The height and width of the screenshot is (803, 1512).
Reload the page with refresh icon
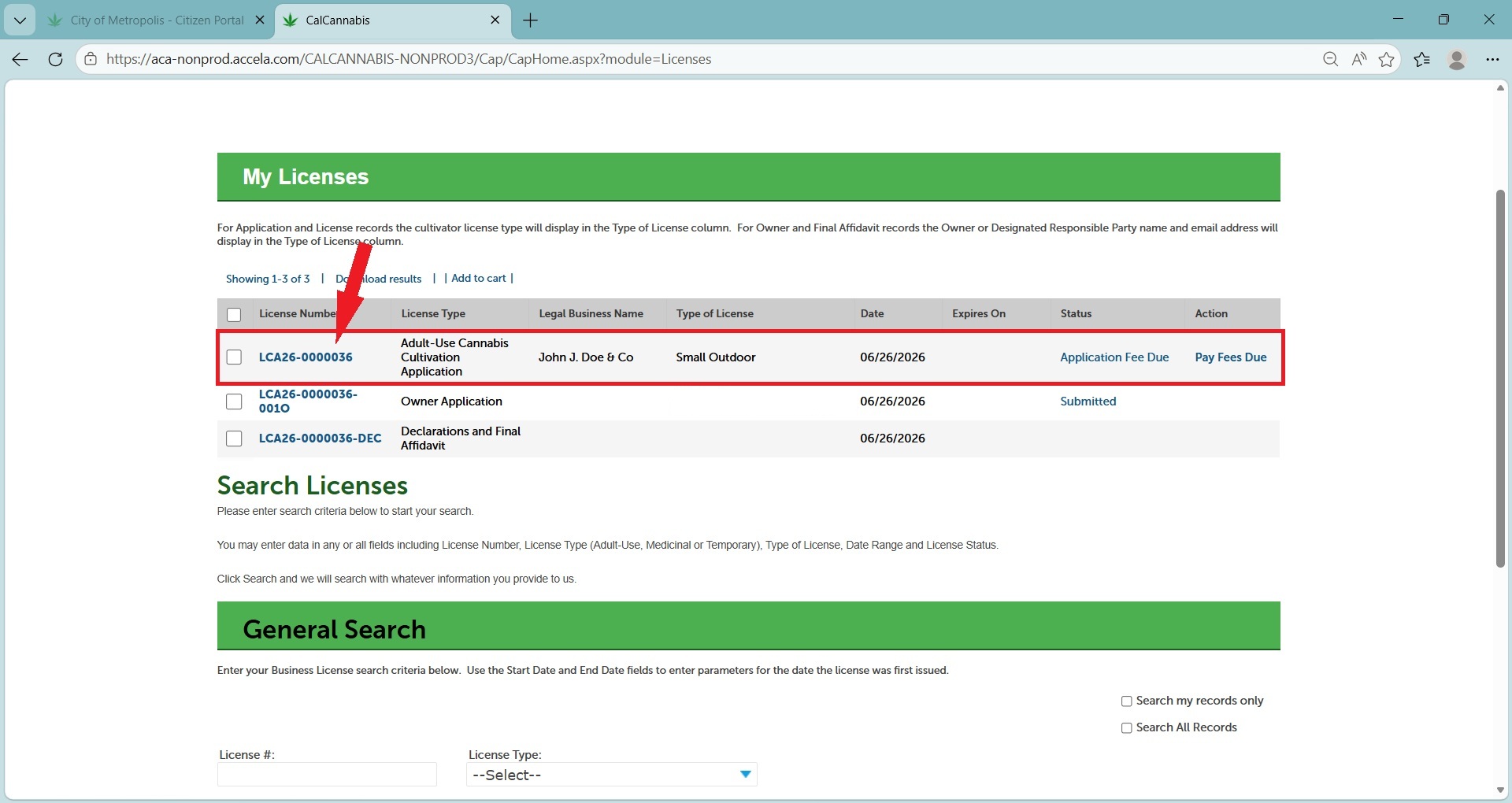point(55,59)
